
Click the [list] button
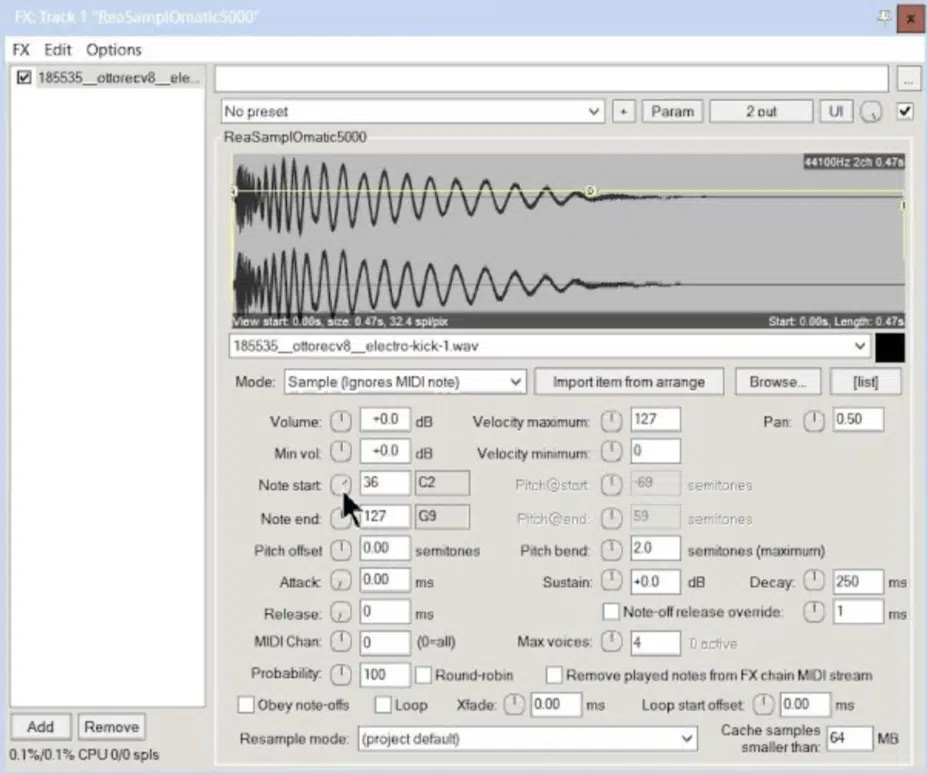[x=865, y=382]
